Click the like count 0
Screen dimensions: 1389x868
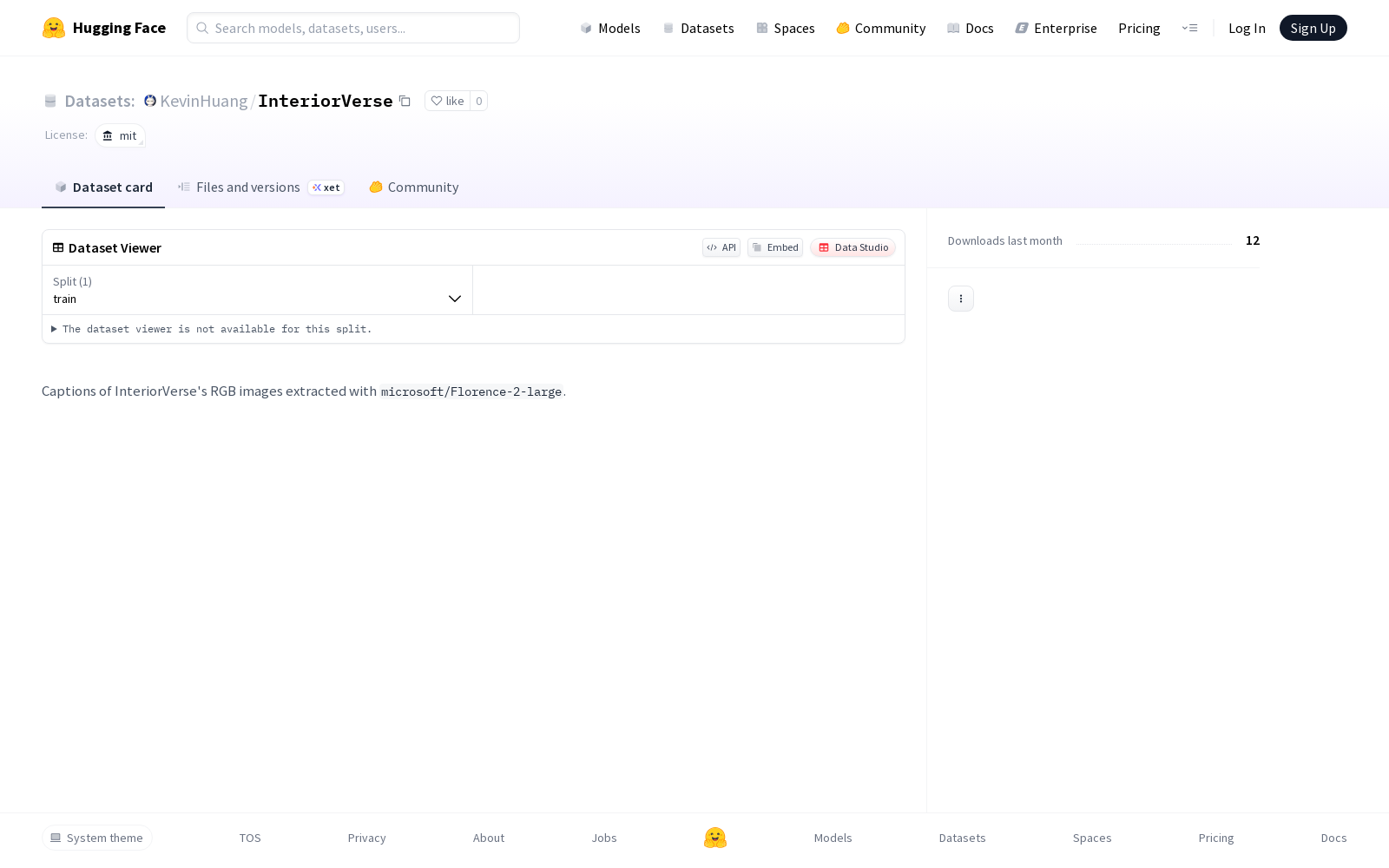click(478, 101)
